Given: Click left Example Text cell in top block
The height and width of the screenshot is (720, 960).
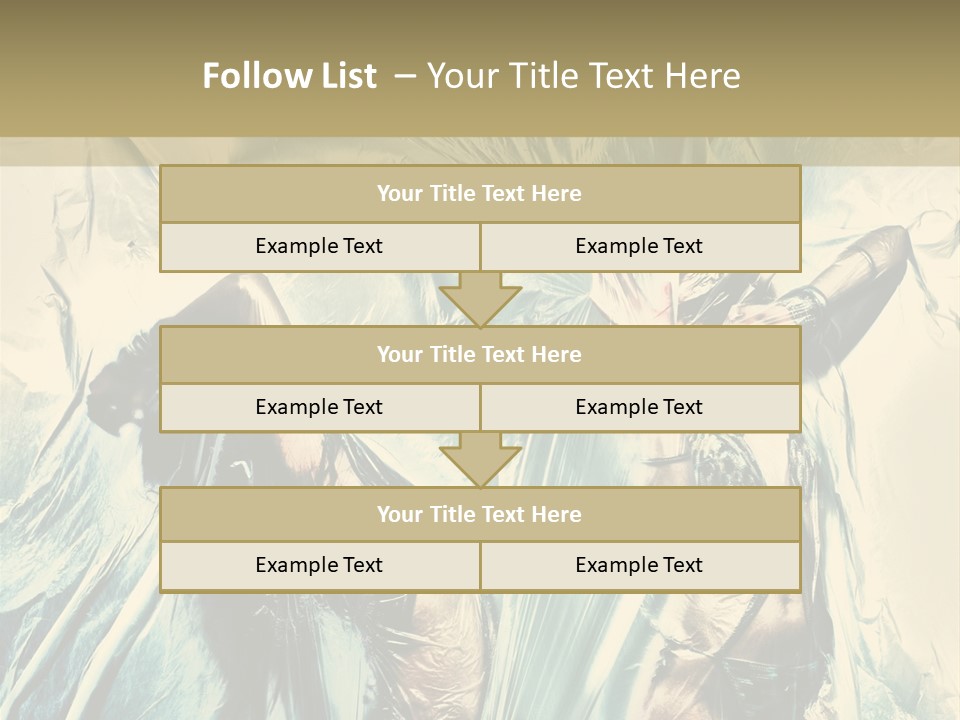Looking at the screenshot, I should pyautogui.click(x=319, y=247).
